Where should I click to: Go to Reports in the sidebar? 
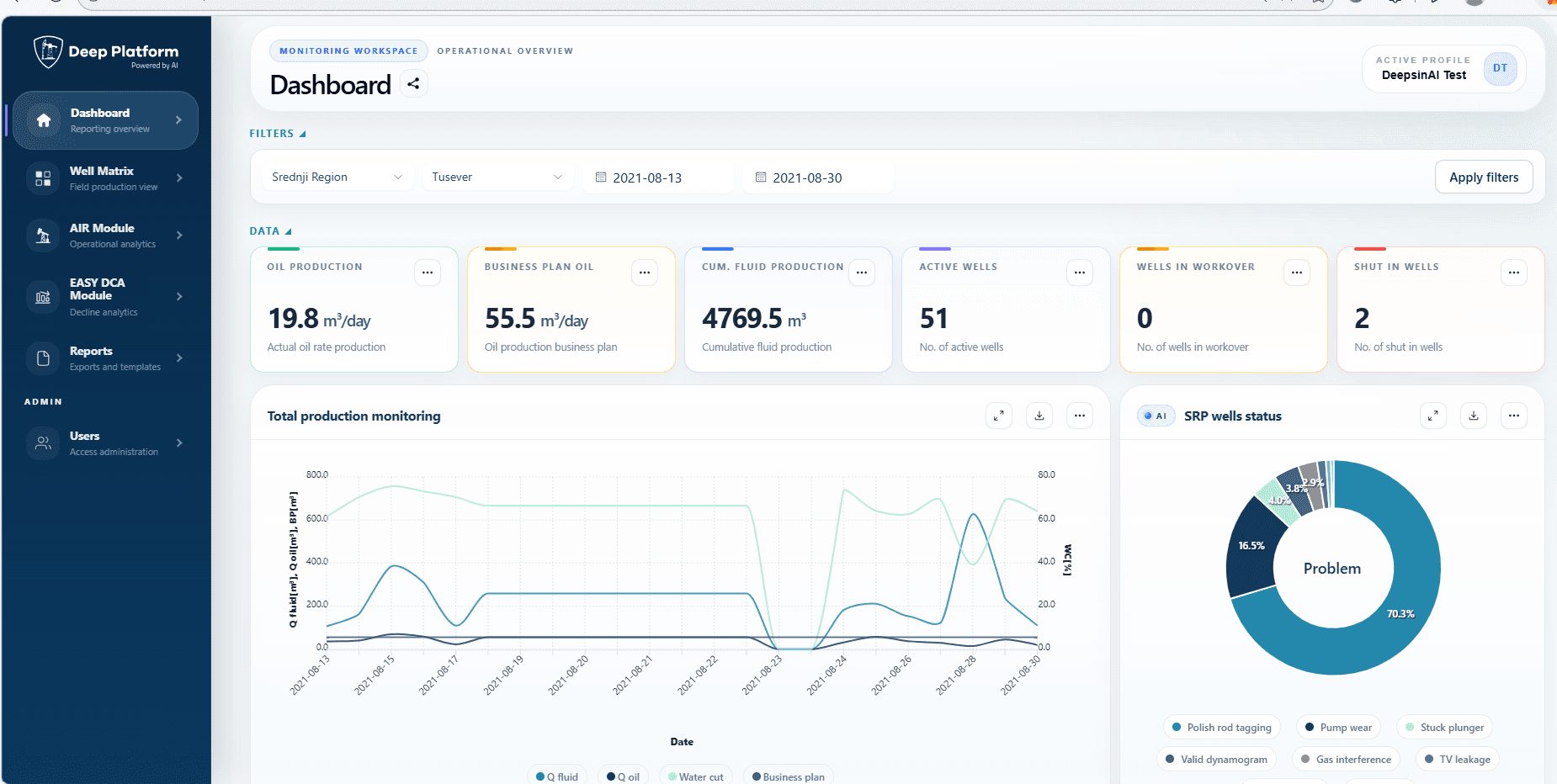click(x=105, y=358)
